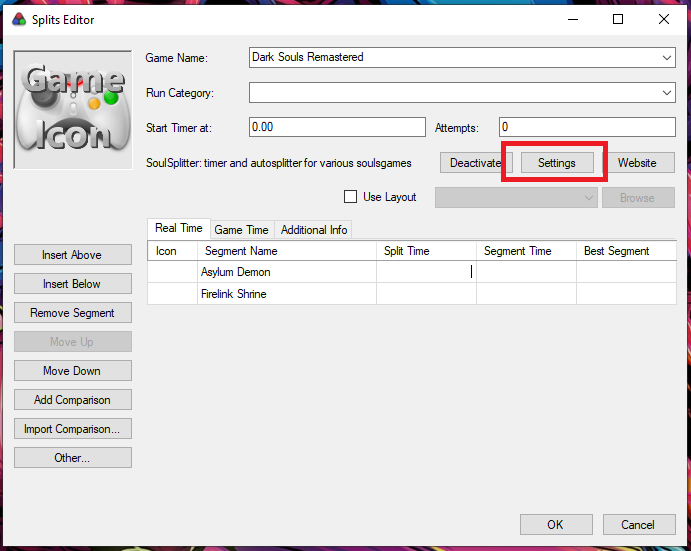The image size is (691, 551).
Task: Click the Game Icon image placeholder
Action: click(74, 110)
